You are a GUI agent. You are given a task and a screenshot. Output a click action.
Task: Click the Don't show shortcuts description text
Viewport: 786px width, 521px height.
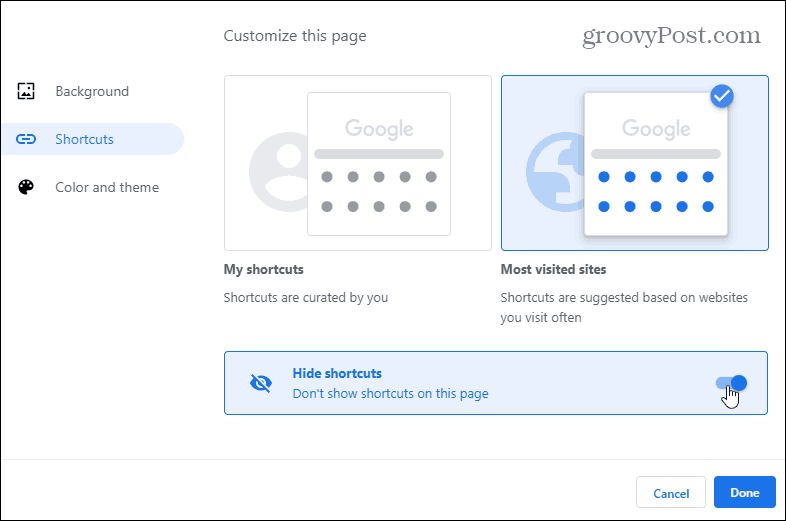pos(390,394)
